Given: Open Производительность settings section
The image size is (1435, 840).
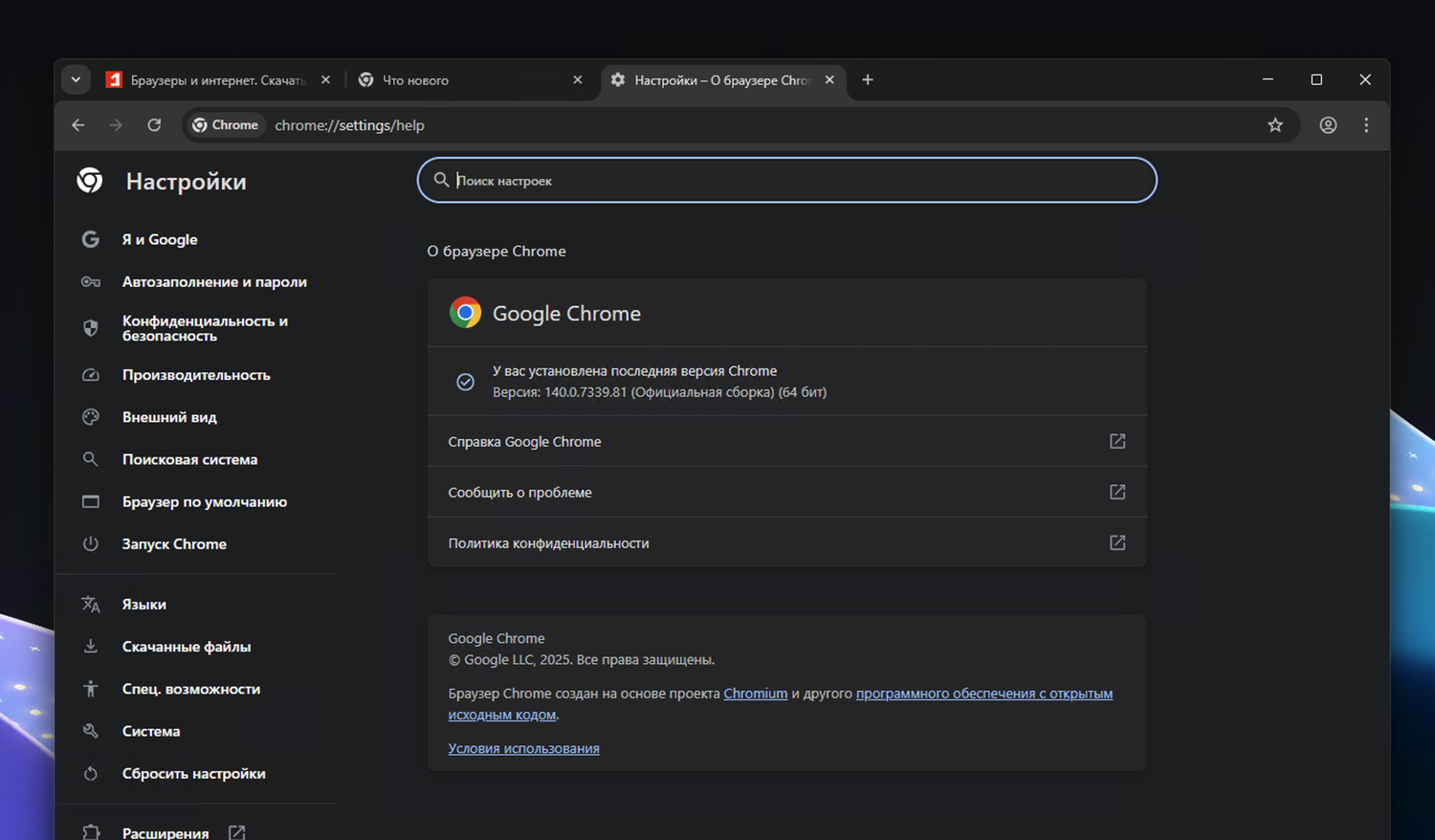Looking at the screenshot, I should coord(196,375).
